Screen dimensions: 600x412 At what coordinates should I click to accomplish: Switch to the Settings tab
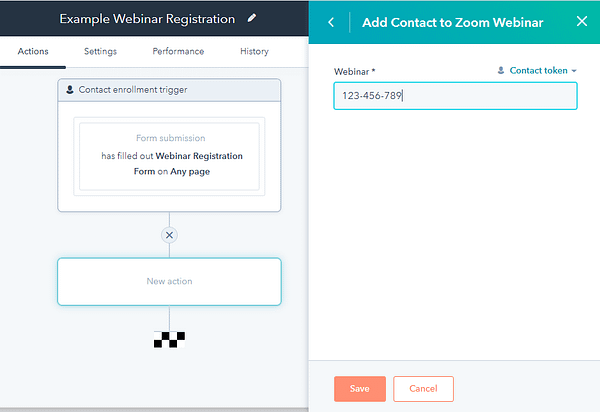pyautogui.click(x=100, y=51)
